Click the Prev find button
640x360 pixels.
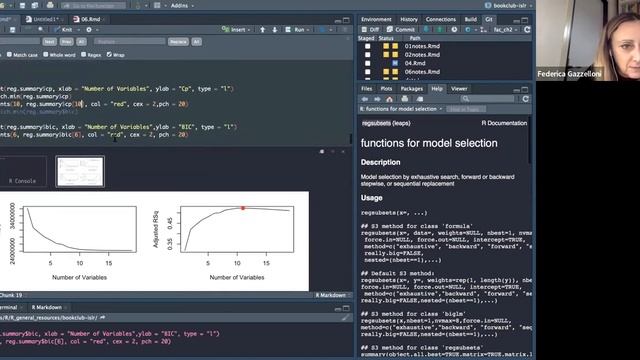pyautogui.click(x=67, y=42)
